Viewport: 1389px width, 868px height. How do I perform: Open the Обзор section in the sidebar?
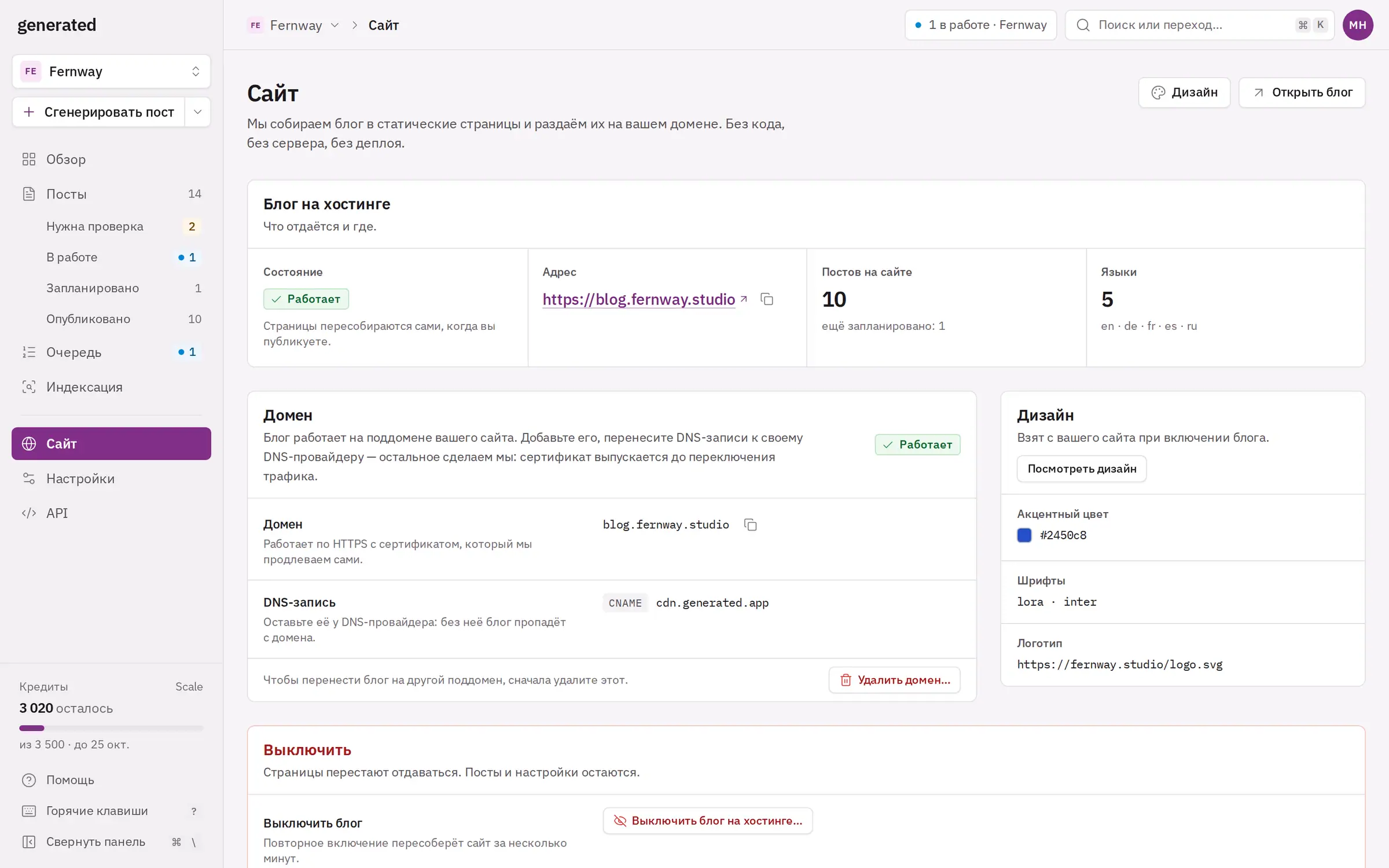[111, 159]
